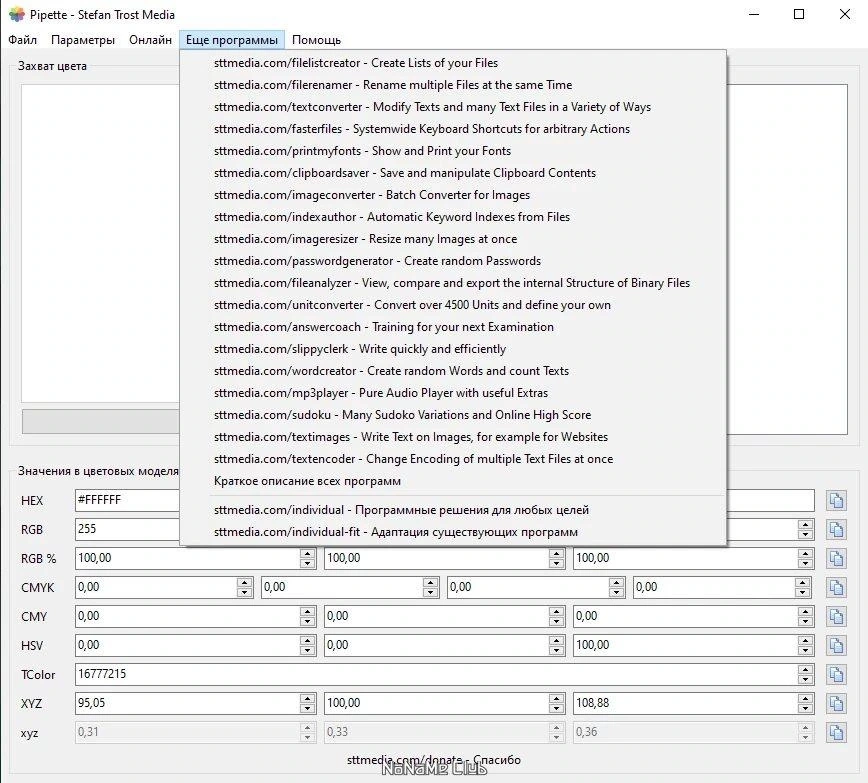This screenshot has height=783, width=868.
Task: Copy the RGB % row values
Action: point(836,559)
